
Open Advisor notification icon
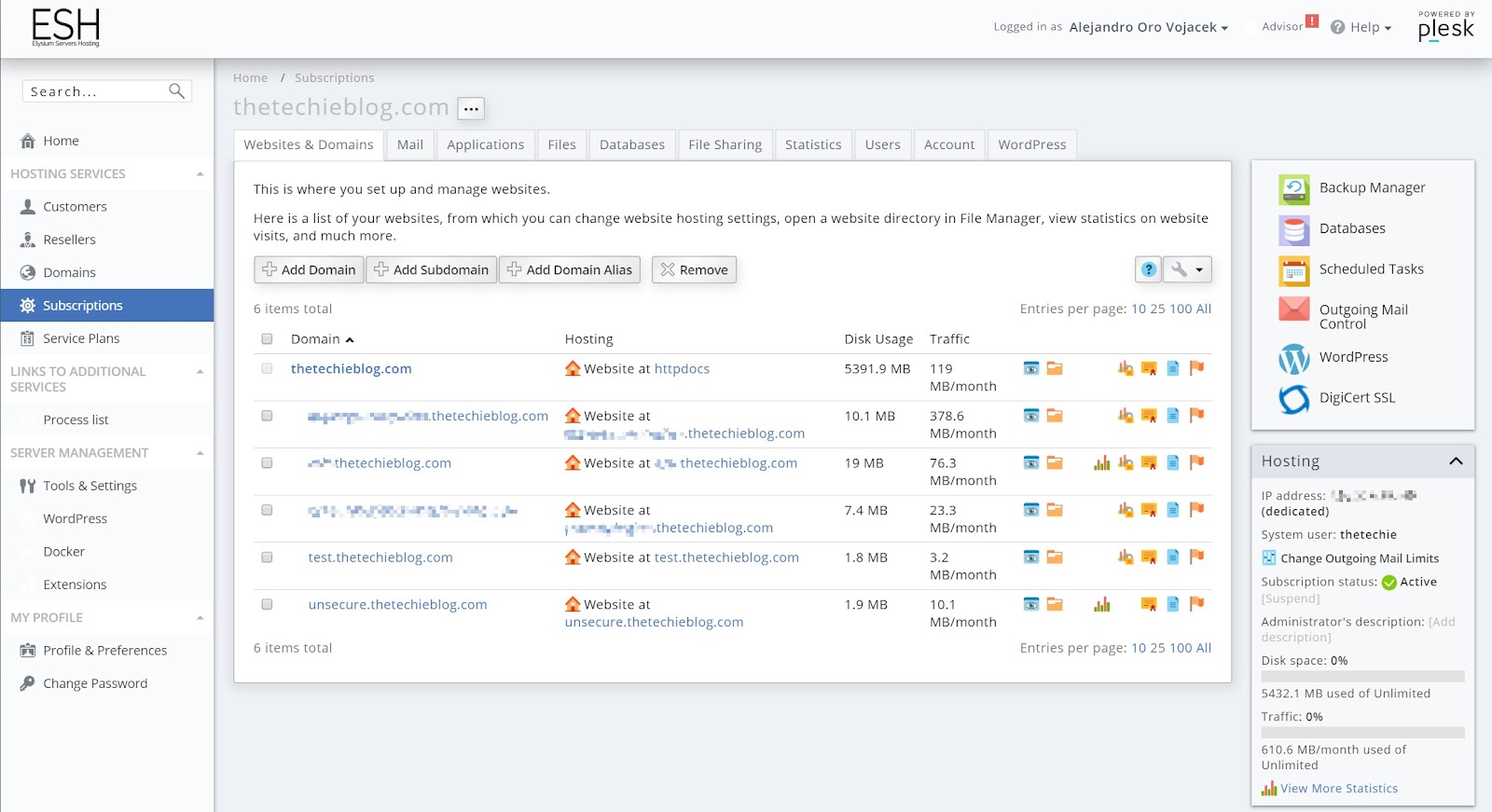click(x=1312, y=21)
